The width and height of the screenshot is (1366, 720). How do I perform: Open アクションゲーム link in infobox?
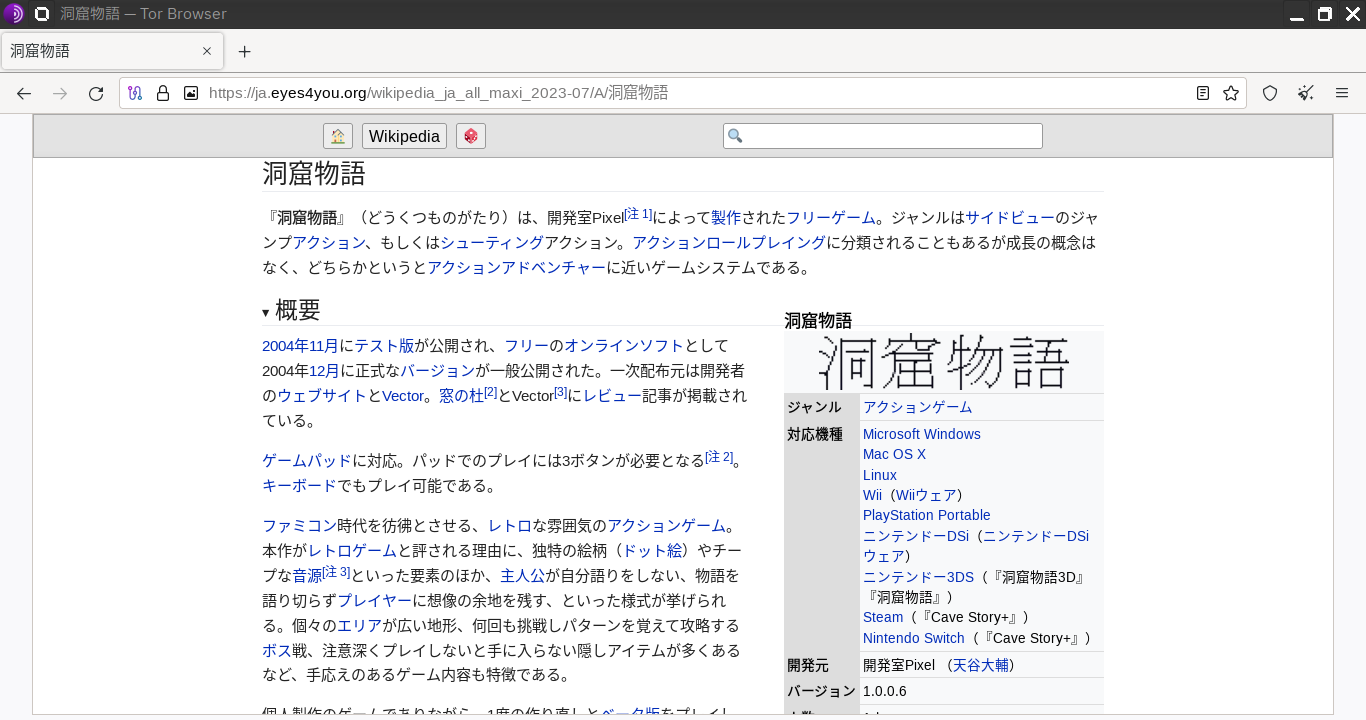(x=917, y=407)
